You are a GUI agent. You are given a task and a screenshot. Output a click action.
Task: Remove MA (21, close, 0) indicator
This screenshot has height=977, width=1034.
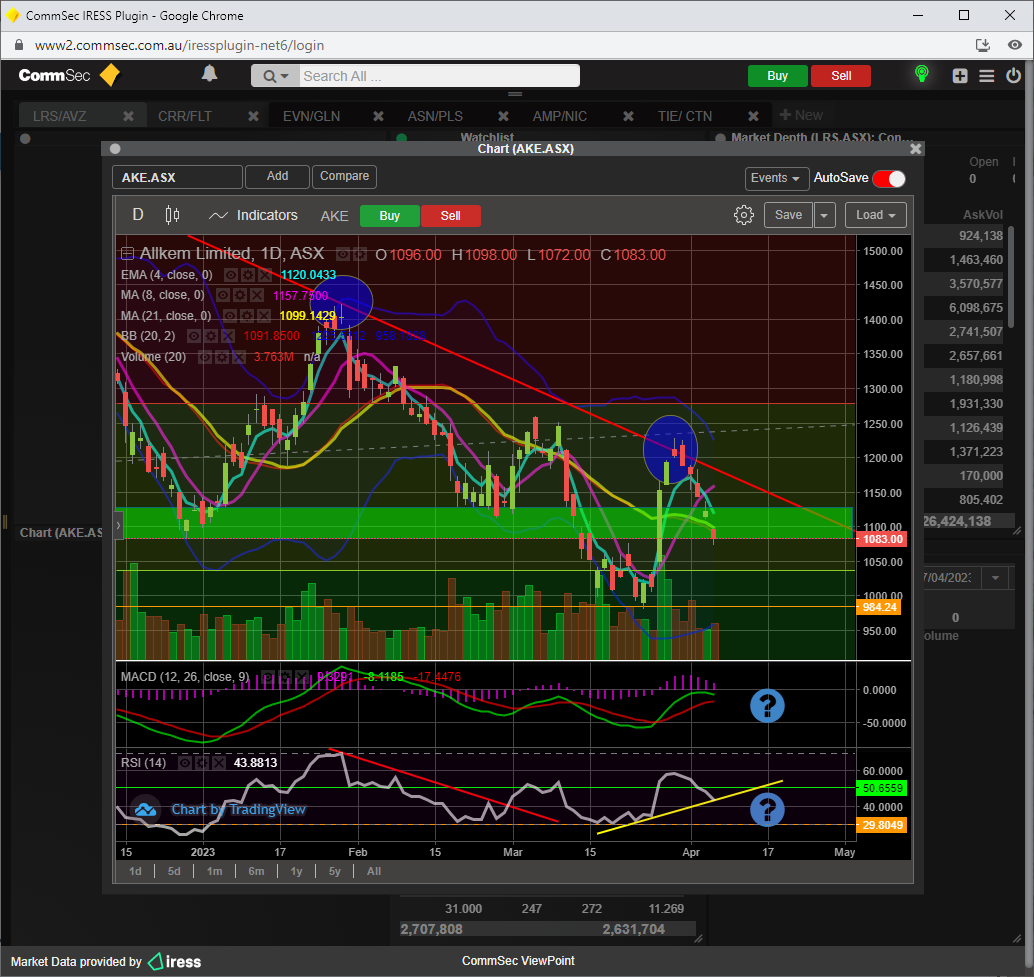point(263,316)
